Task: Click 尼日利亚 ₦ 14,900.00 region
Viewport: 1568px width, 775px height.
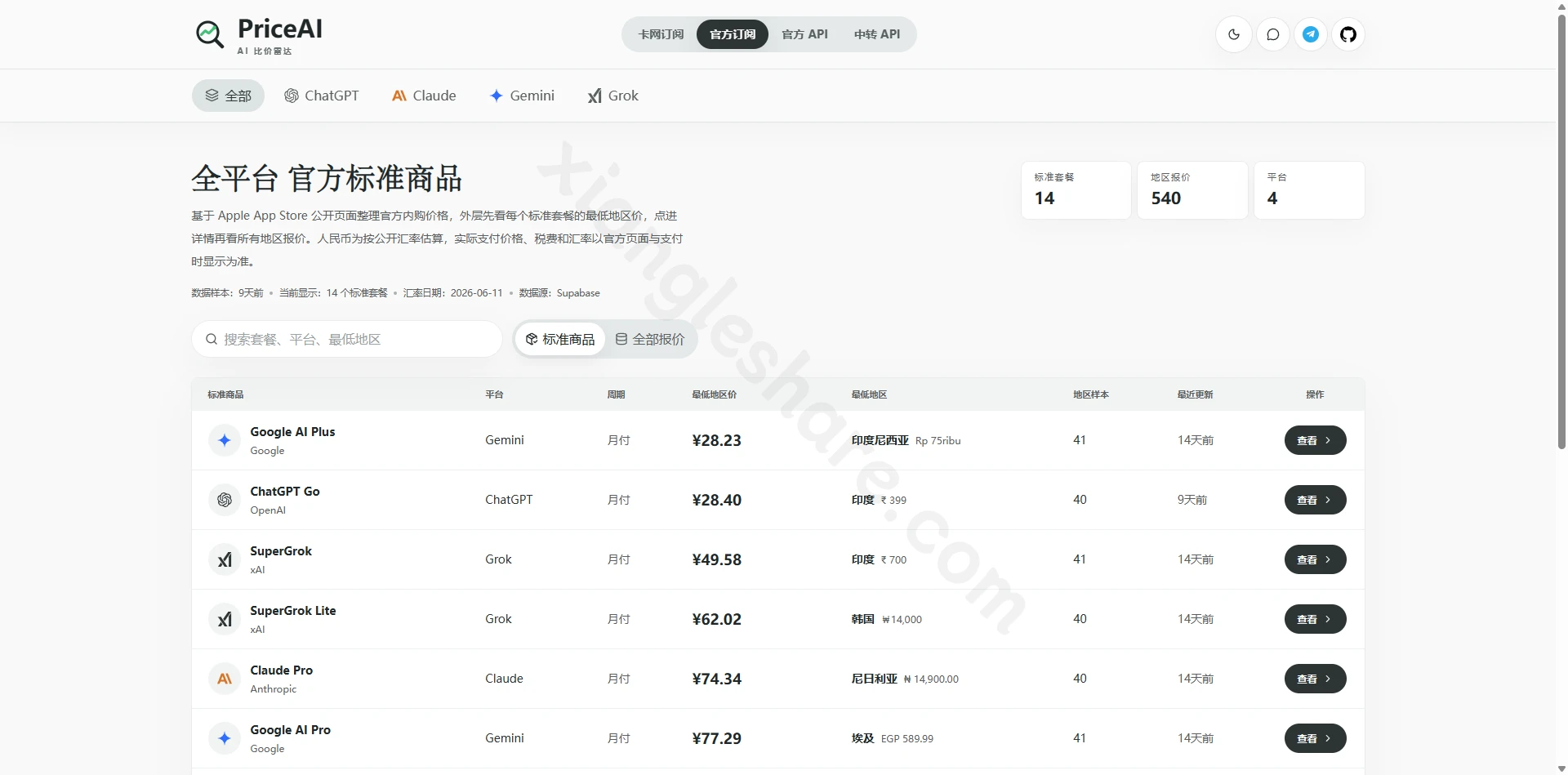Action: 905,679
